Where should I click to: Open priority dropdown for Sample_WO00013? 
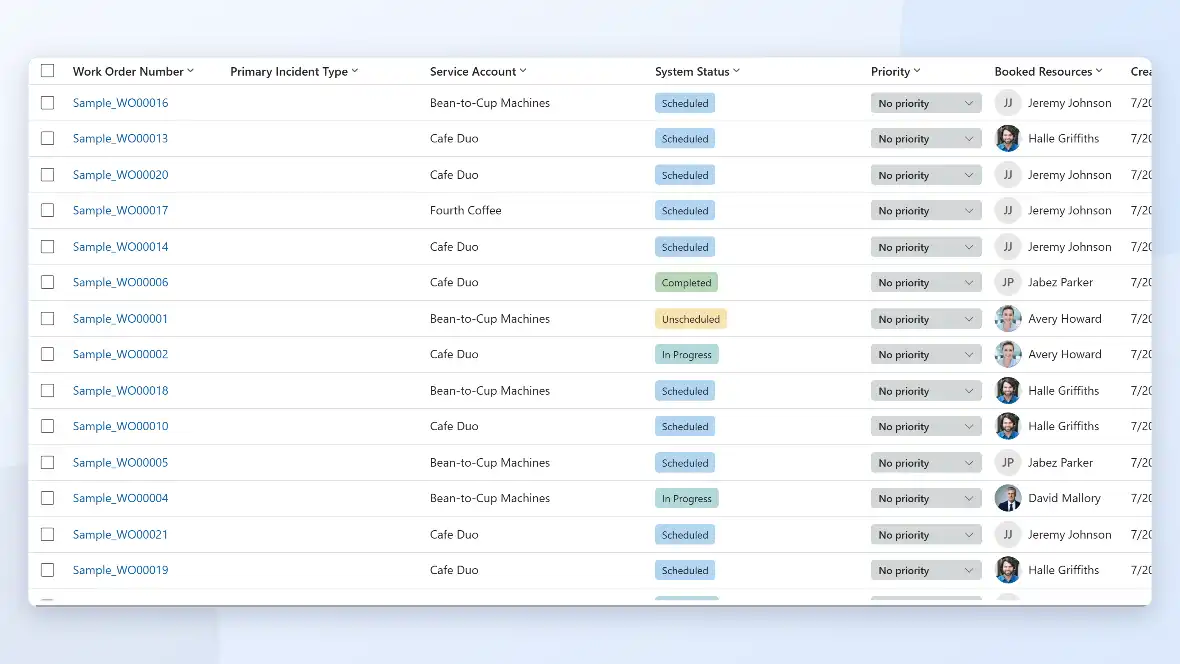click(x=926, y=139)
